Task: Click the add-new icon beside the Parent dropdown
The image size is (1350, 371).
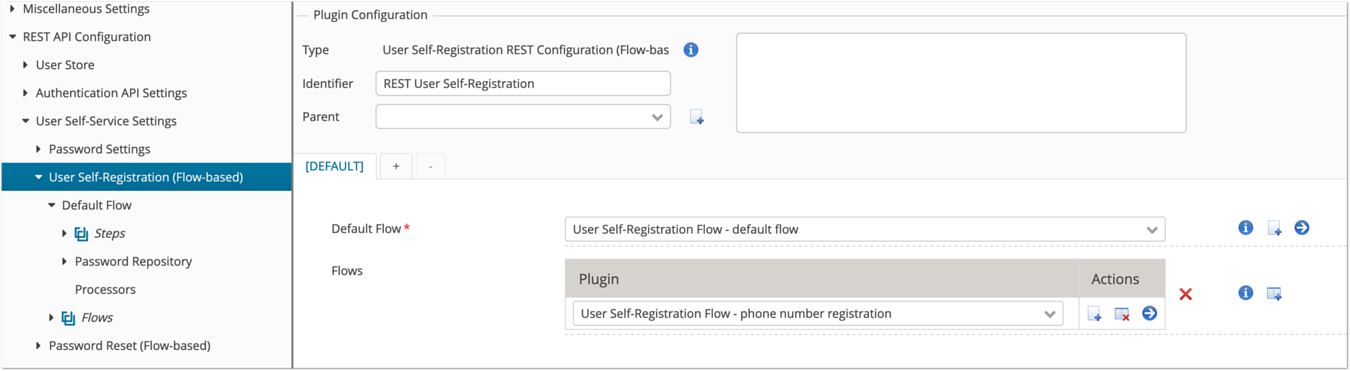Action: (x=697, y=118)
